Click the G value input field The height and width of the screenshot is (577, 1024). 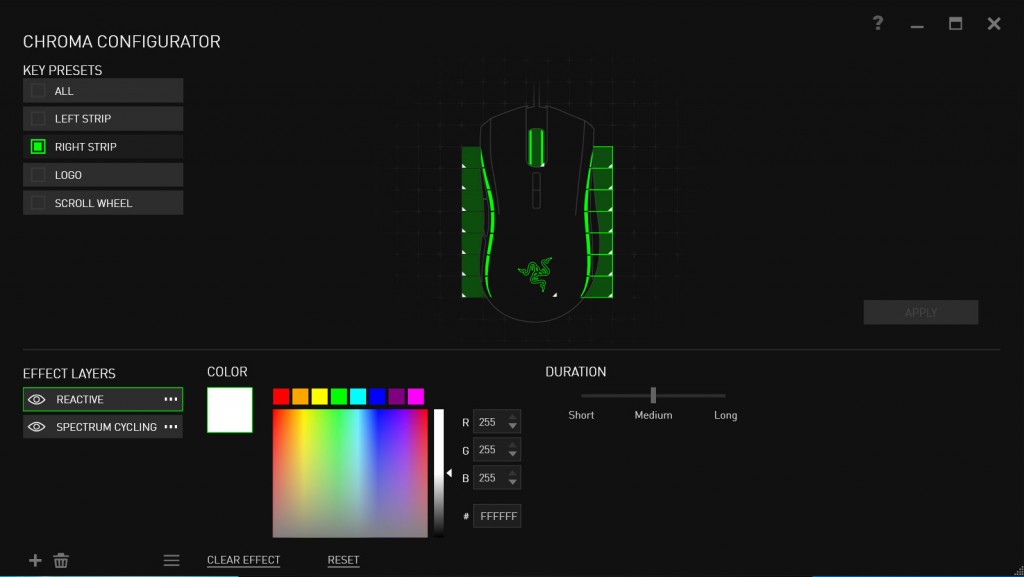tap(497, 450)
